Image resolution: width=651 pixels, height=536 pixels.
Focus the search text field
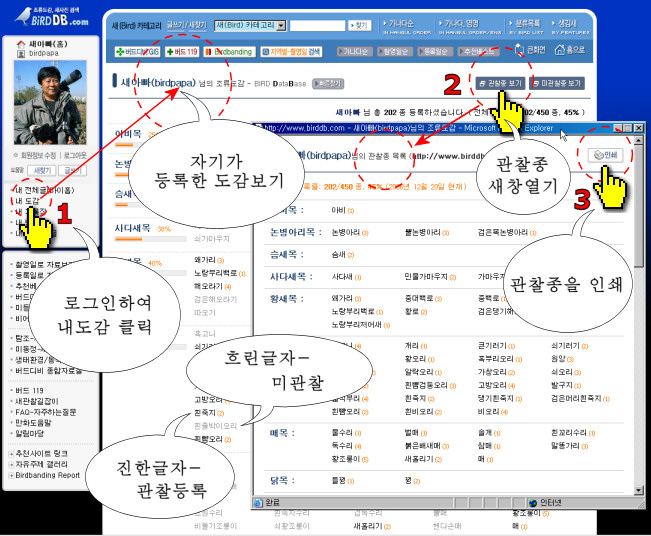point(317,25)
